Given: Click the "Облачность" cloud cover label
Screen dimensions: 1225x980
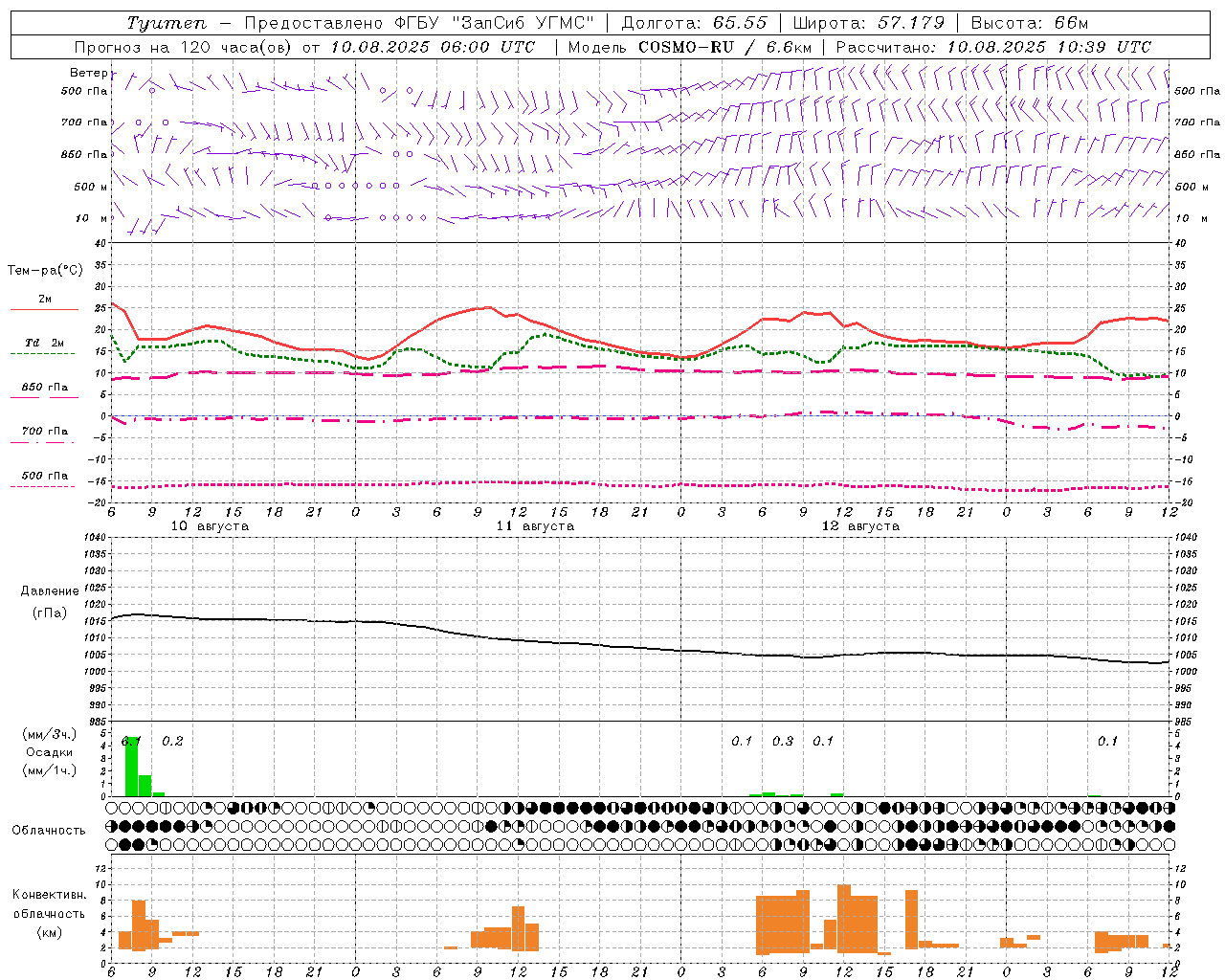Looking at the screenshot, I should [x=49, y=831].
